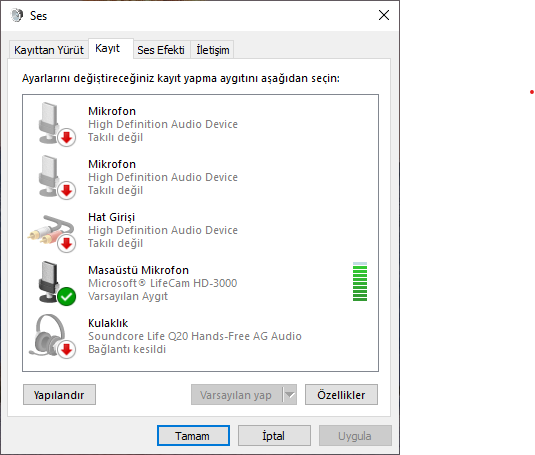Click the Uygula button
The height and width of the screenshot is (455, 535).
[355, 436]
